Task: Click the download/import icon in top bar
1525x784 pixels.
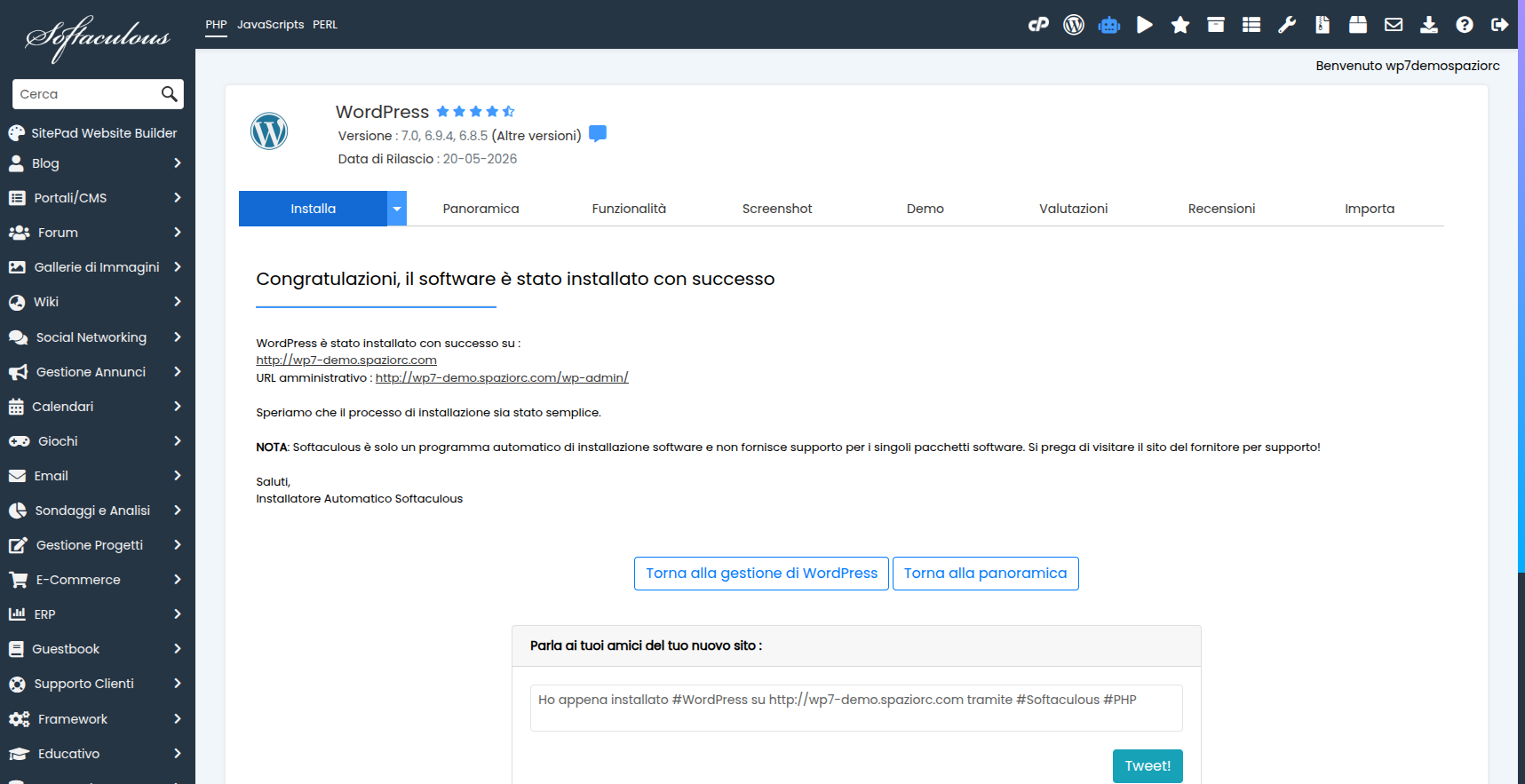Action: coord(1429,25)
